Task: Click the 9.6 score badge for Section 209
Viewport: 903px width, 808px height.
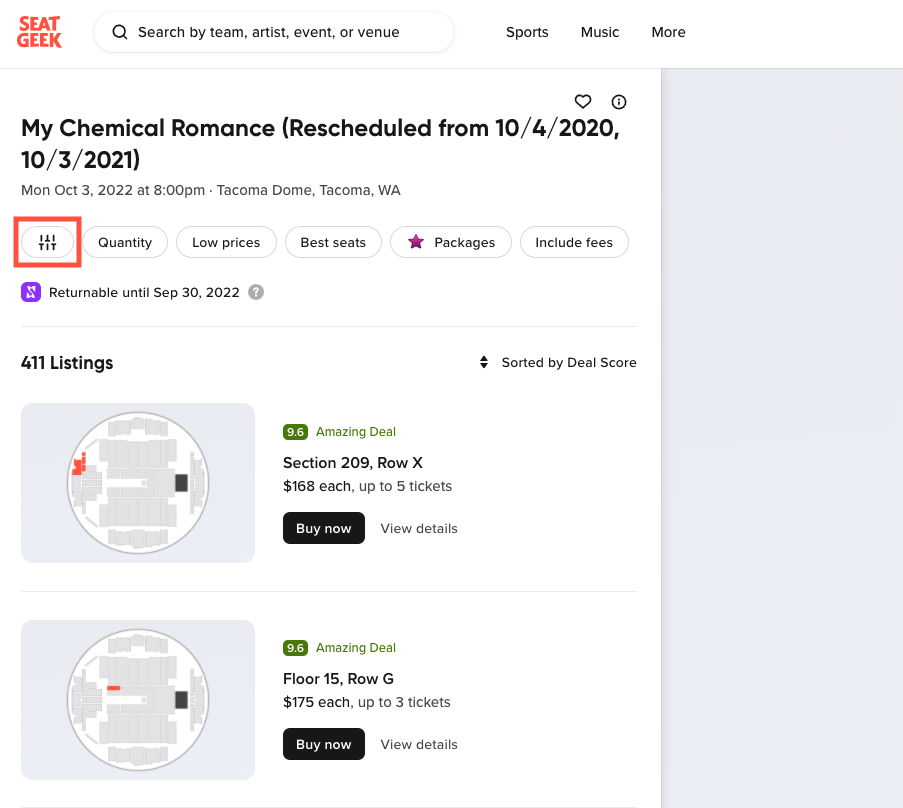Action: (295, 432)
